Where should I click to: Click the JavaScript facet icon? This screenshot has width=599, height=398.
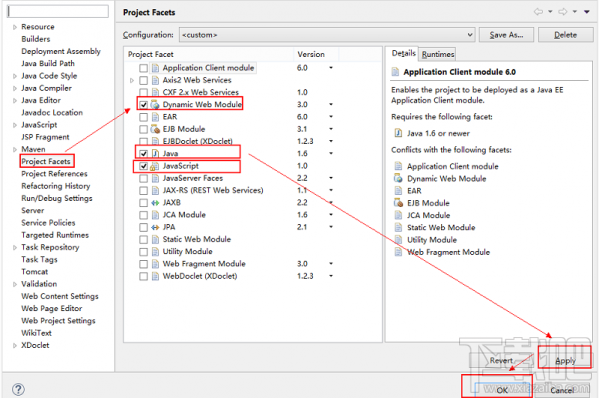tap(155, 166)
